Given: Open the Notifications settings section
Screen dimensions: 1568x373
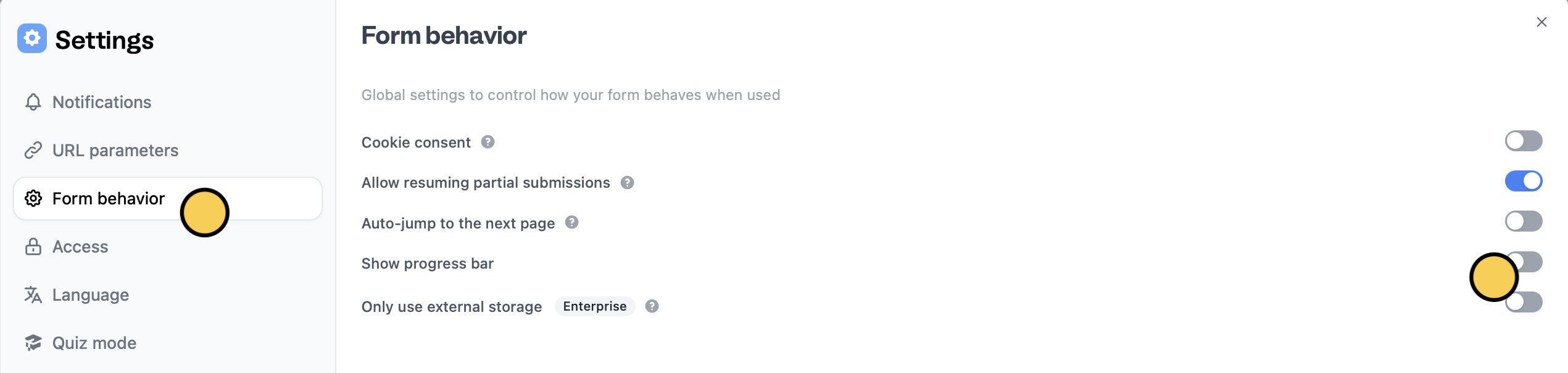Looking at the screenshot, I should point(102,102).
